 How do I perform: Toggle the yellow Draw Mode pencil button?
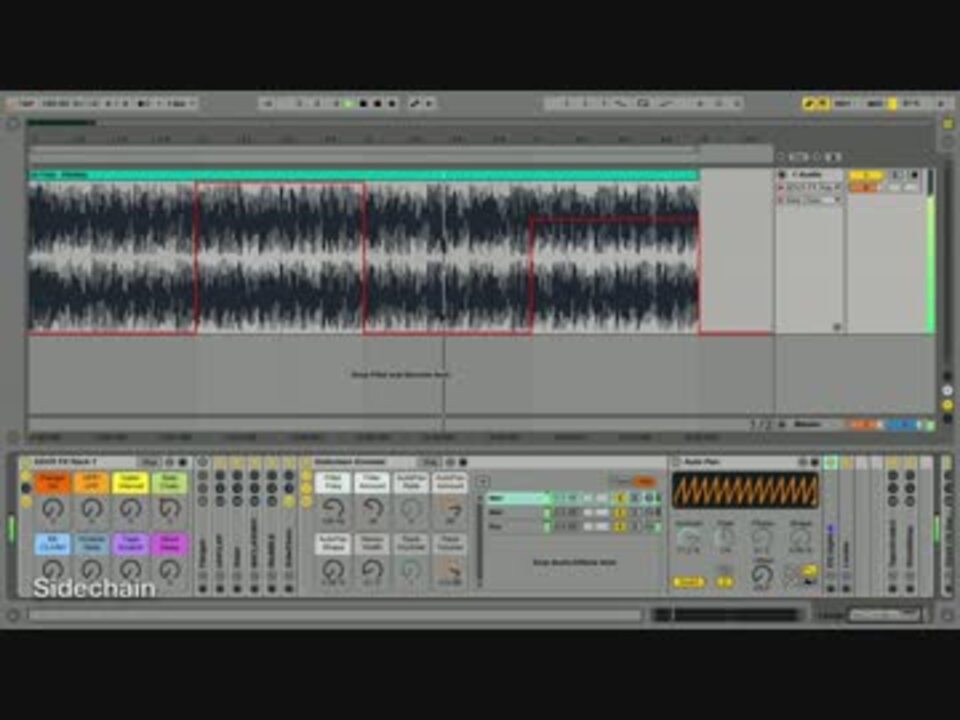point(809,103)
